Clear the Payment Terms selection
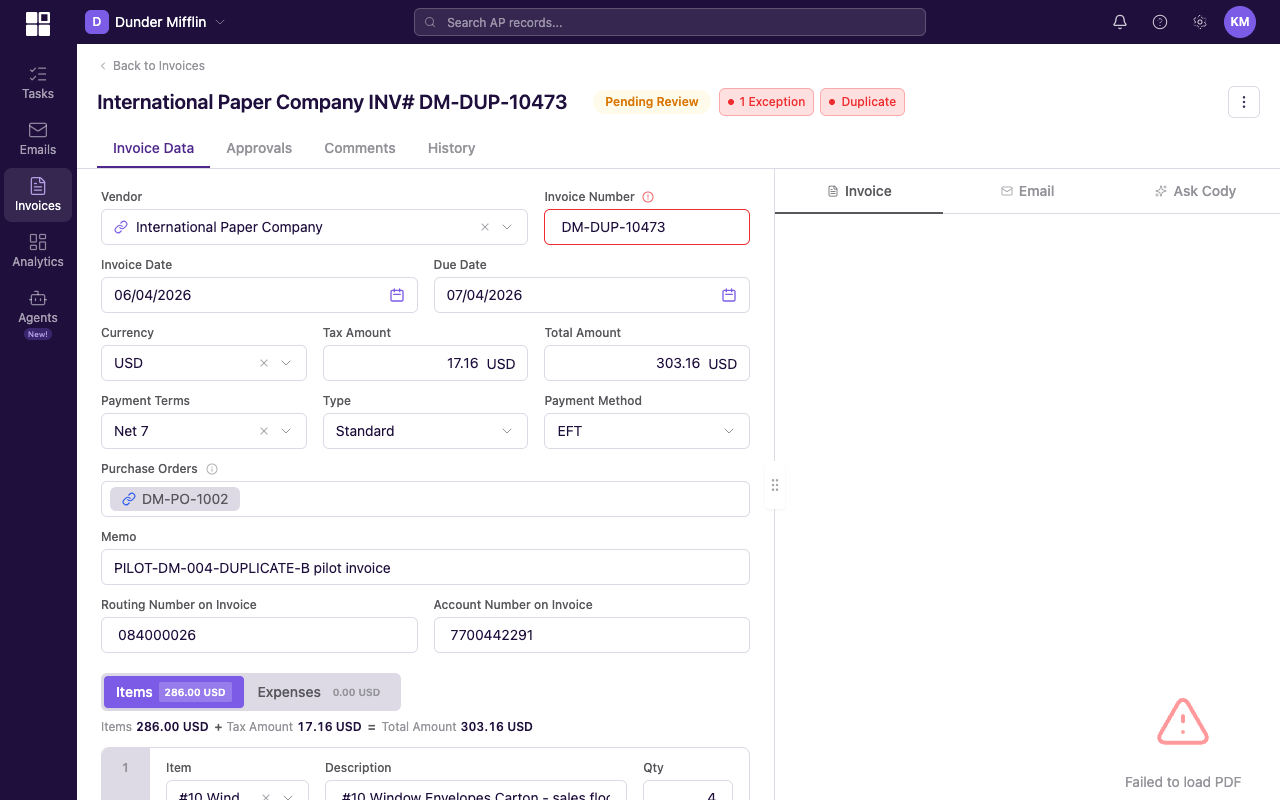Screen dimensions: 1280x800 [264, 431]
